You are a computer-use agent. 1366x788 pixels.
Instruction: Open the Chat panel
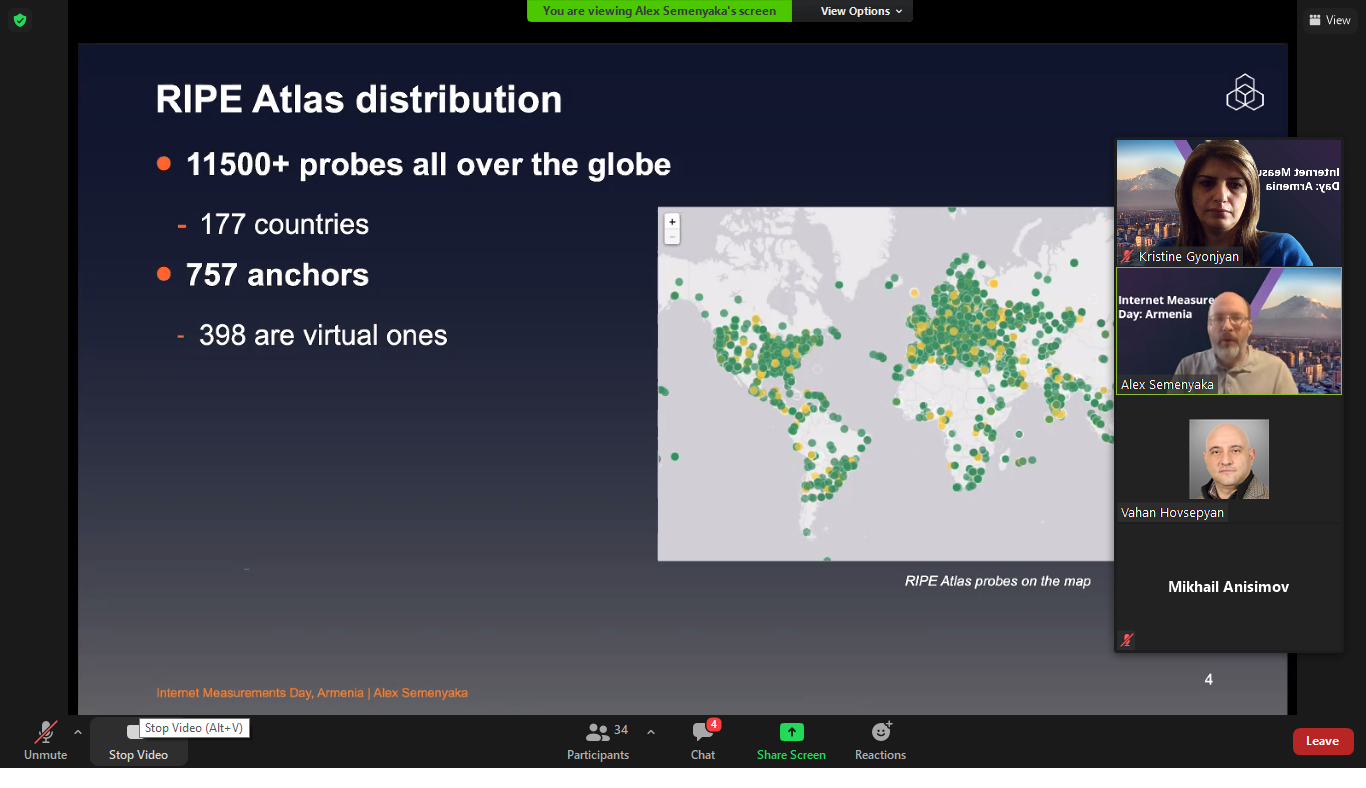[703, 741]
